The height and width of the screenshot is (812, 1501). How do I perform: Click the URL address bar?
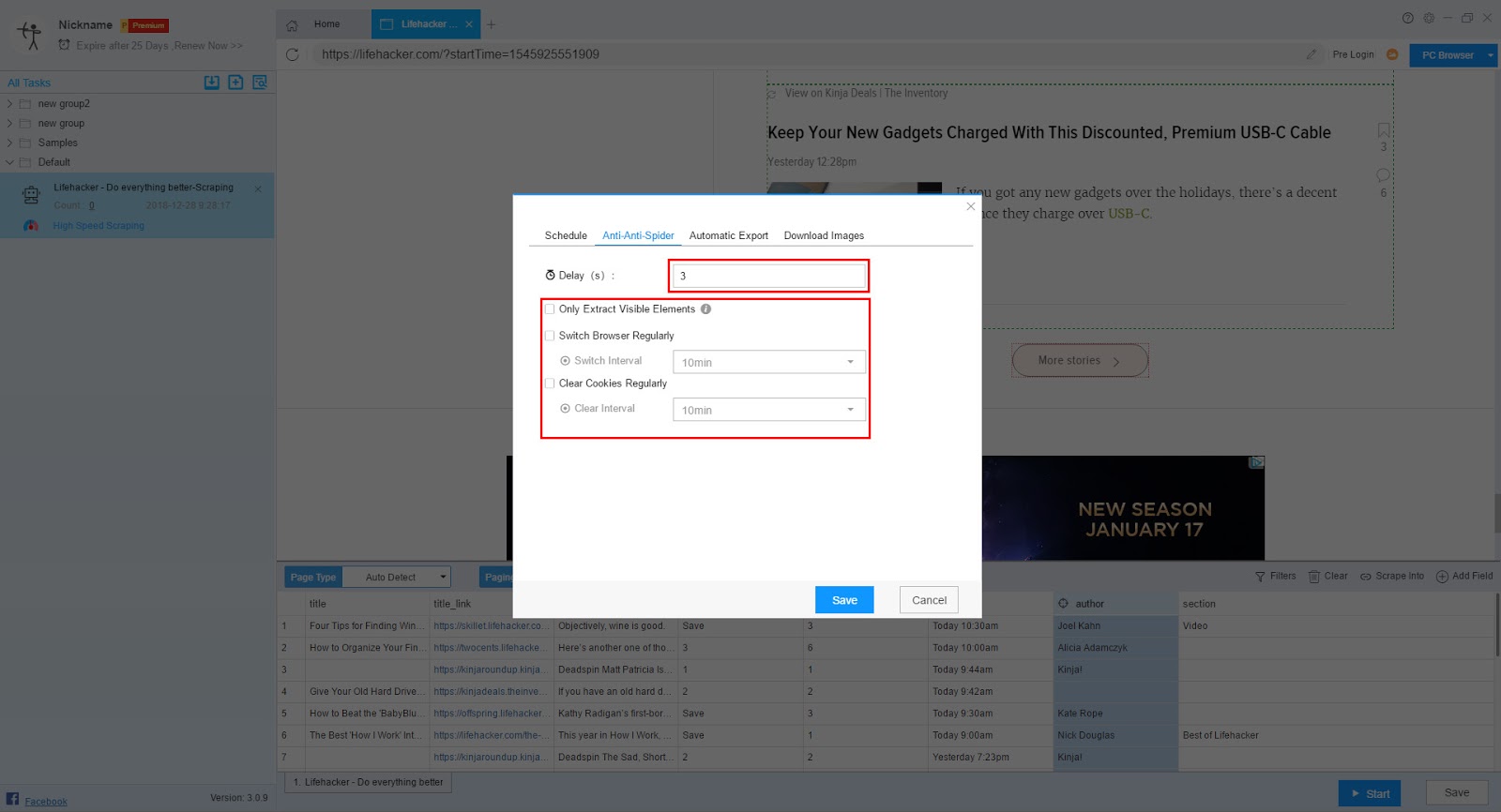coord(807,54)
